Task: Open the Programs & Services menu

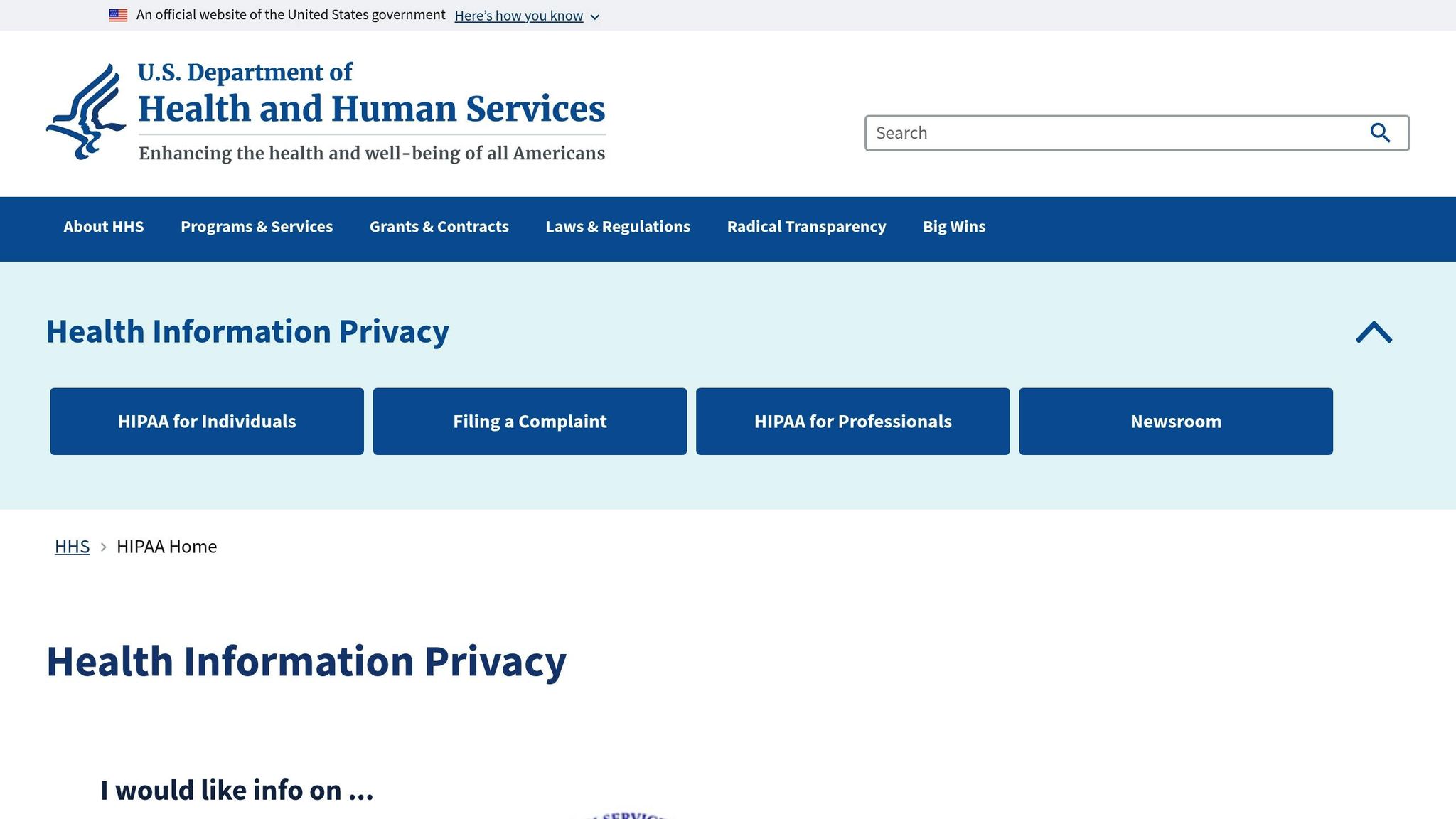Action: 257,226
